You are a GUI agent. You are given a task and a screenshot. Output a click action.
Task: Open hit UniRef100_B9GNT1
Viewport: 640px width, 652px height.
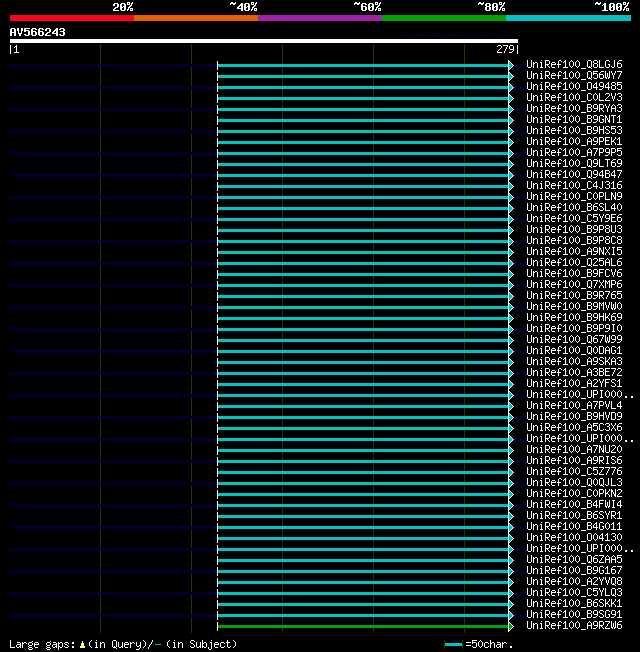pyautogui.click(x=574, y=119)
